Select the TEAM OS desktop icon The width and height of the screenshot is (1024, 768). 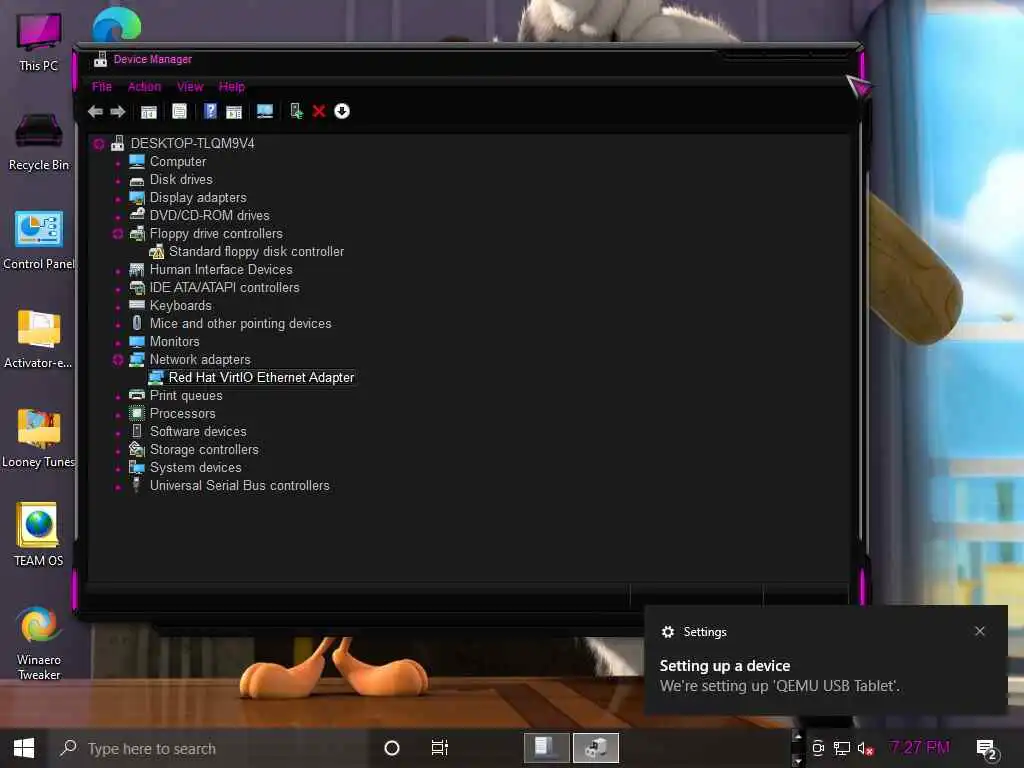click(39, 535)
